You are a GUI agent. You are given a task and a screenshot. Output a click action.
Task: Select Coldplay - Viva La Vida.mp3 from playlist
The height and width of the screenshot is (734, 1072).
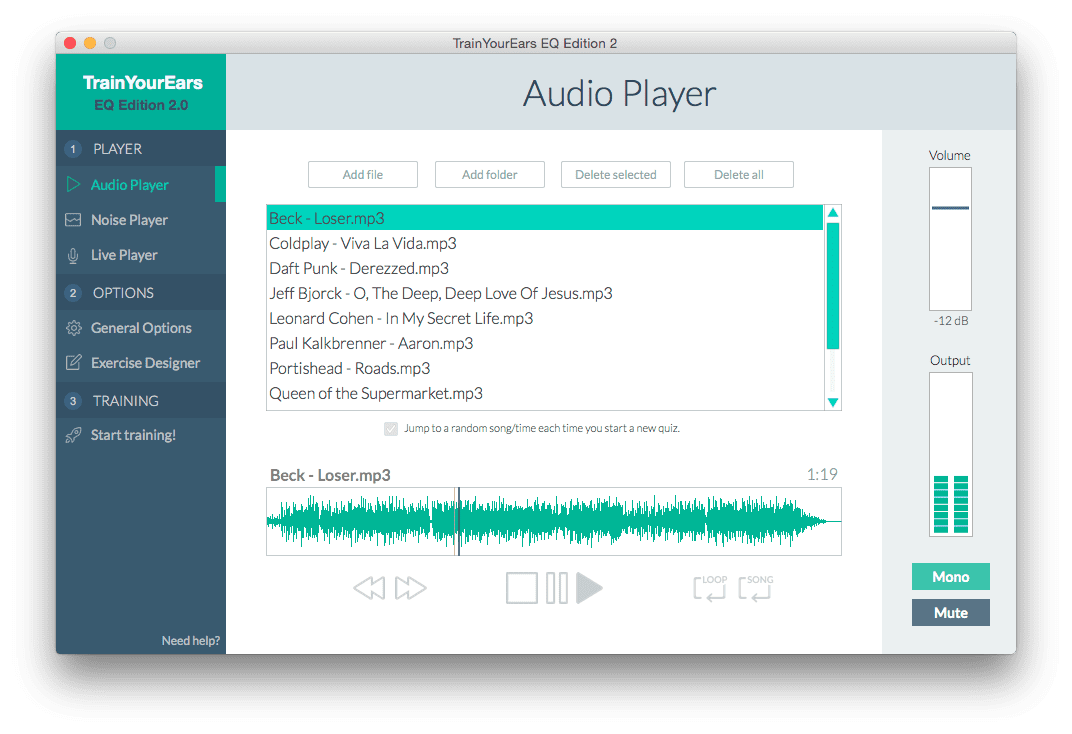click(x=362, y=243)
